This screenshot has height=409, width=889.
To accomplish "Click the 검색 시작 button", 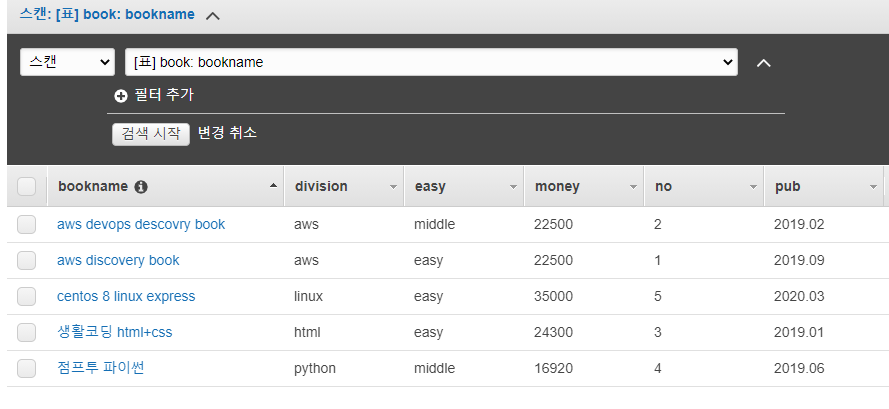I will pyautogui.click(x=151, y=134).
